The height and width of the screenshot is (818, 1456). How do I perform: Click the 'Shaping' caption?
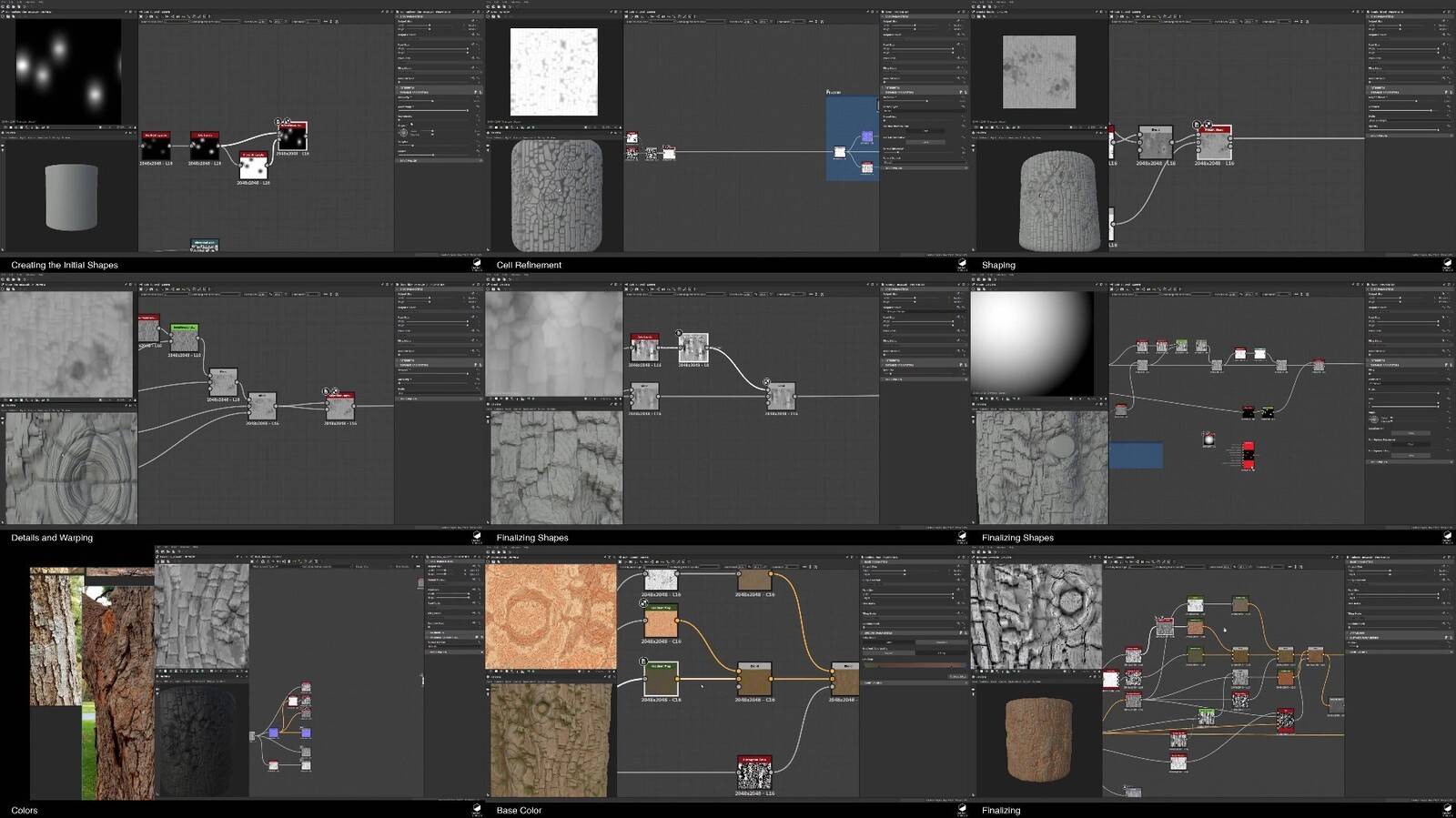tap(998, 265)
